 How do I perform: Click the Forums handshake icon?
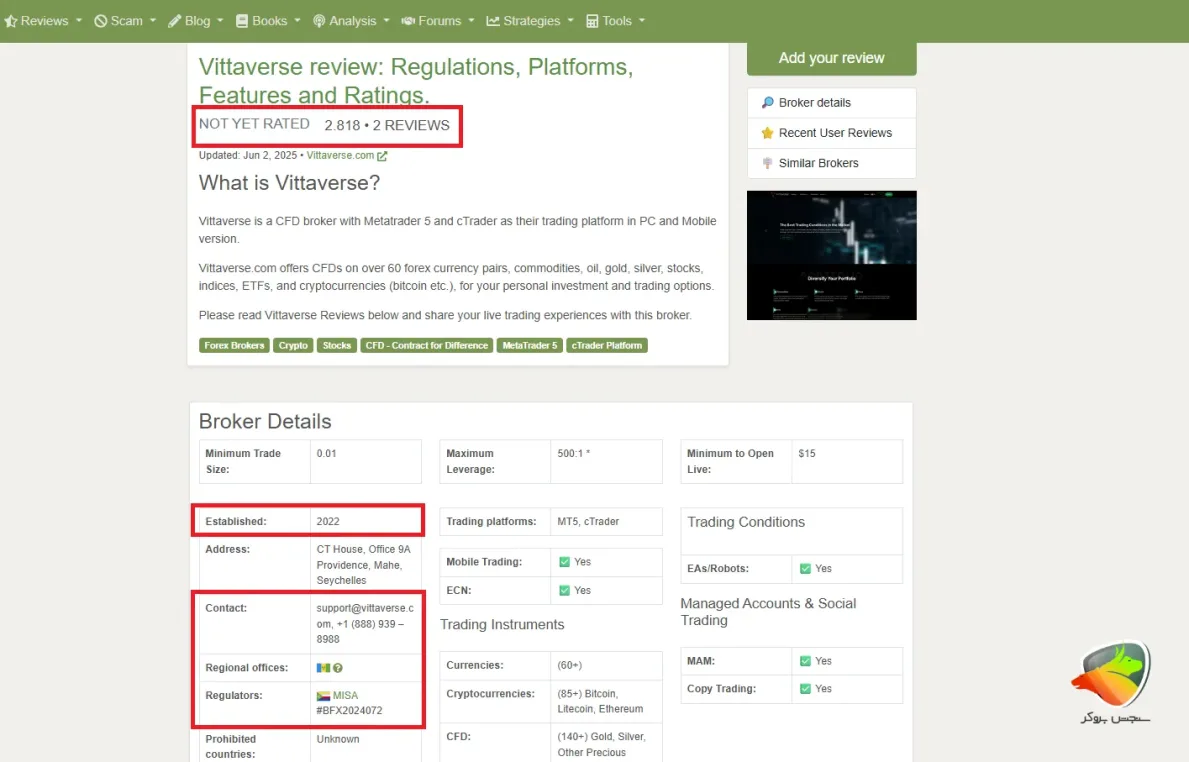[408, 21]
